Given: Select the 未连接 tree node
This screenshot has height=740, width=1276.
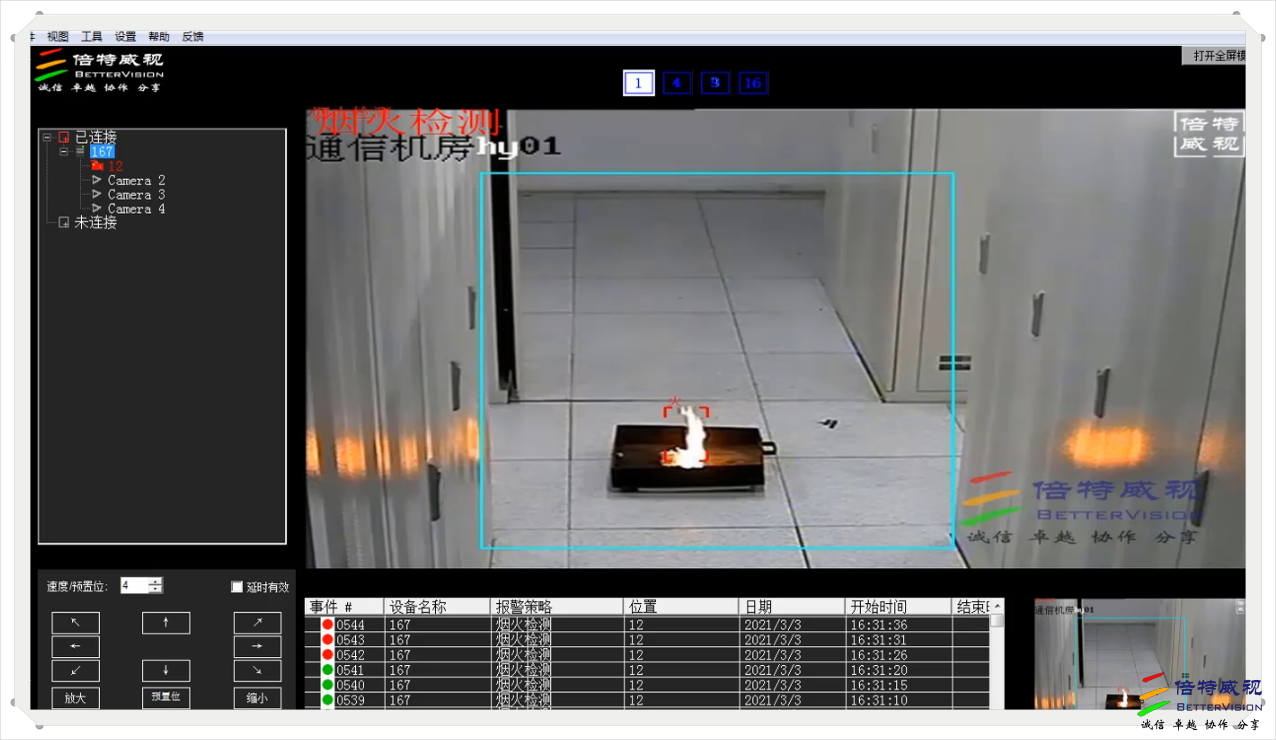Looking at the screenshot, I should [x=95, y=223].
